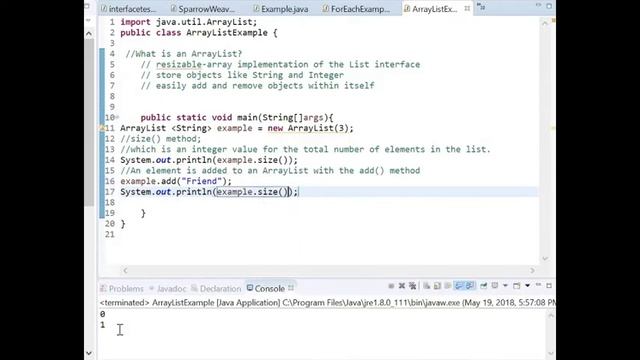Click Console scroll up arrow
The image size is (640, 360).
coord(551,316)
